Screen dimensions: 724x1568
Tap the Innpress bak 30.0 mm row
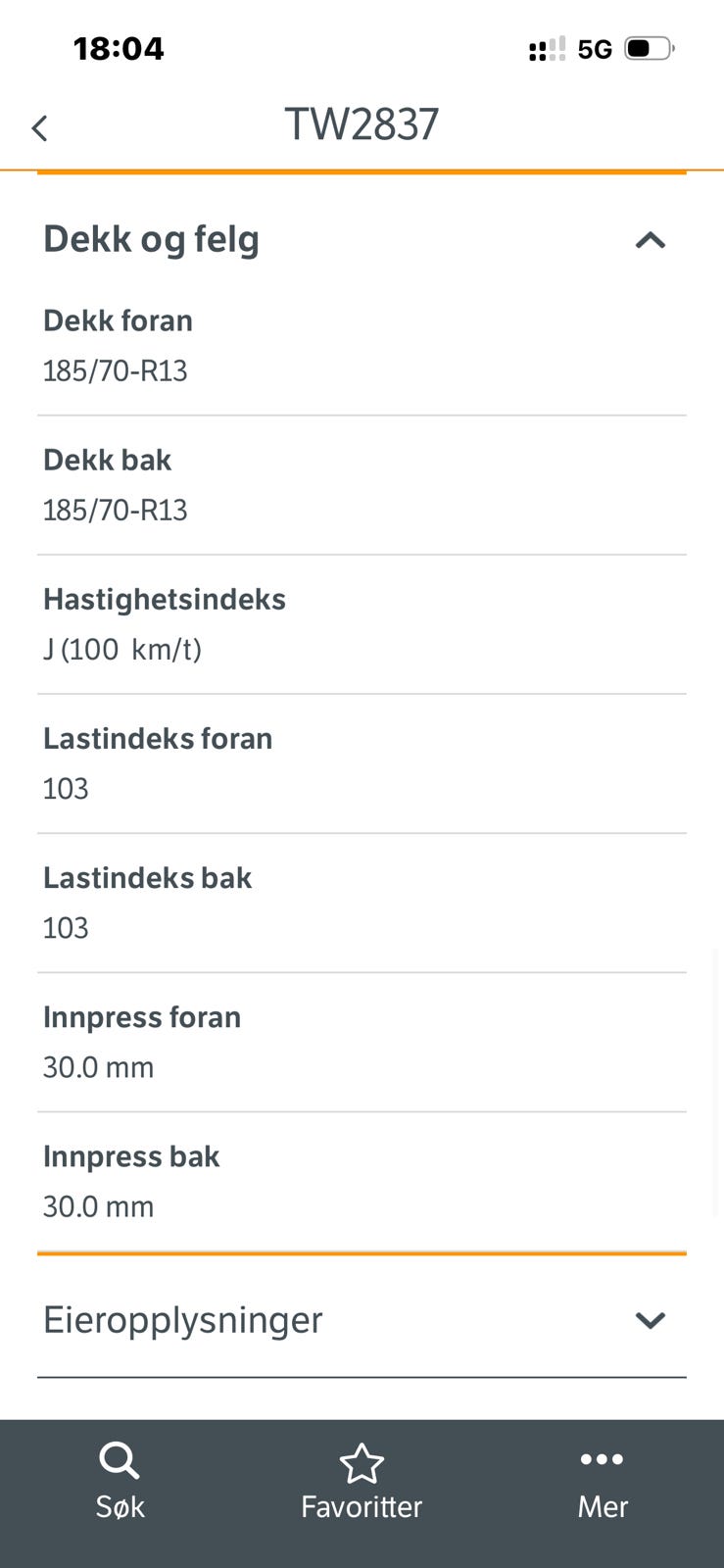pyautogui.click(x=362, y=1182)
